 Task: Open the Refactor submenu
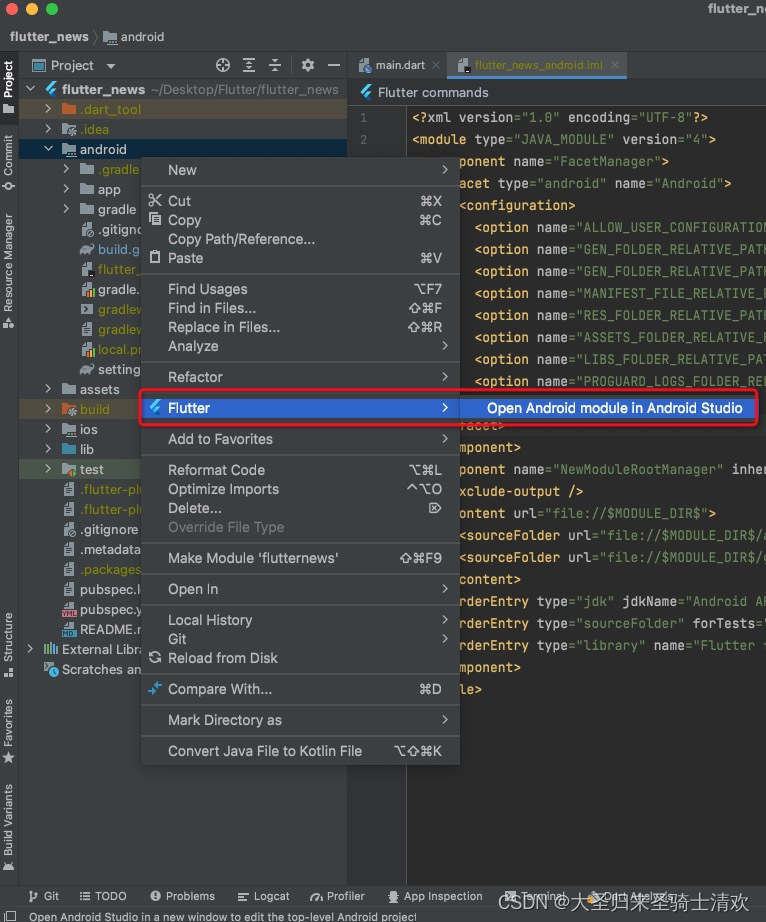pyautogui.click(x=300, y=377)
